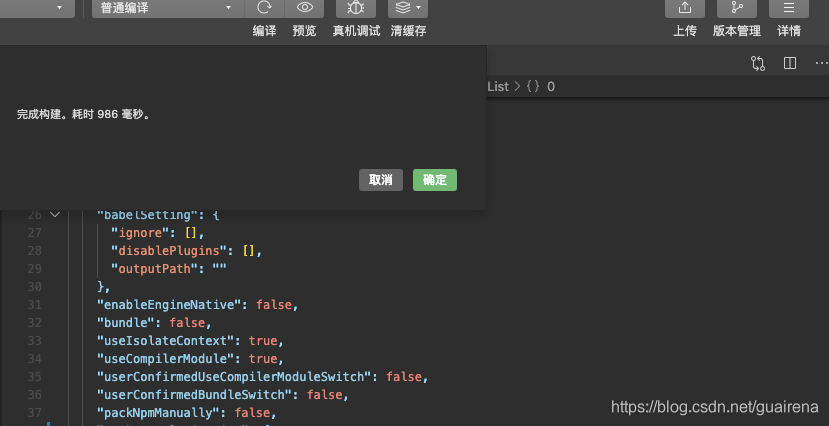
Task: Click the false value of enableEngineNative
Action: click(274, 305)
